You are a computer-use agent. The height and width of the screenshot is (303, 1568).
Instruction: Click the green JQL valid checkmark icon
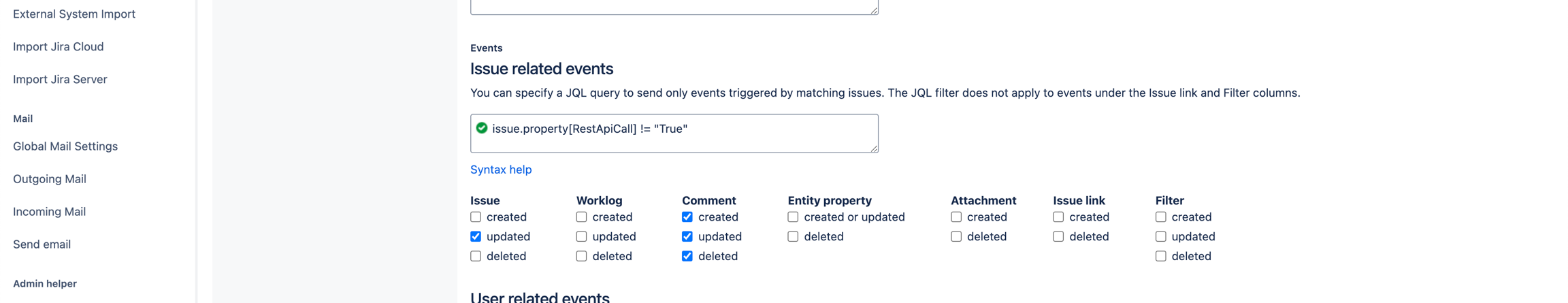(482, 128)
